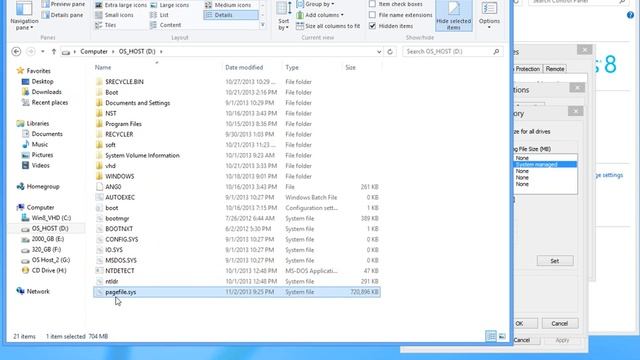Click Hide selected items button
The height and width of the screenshot is (360, 640).
(x=453, y=16)
